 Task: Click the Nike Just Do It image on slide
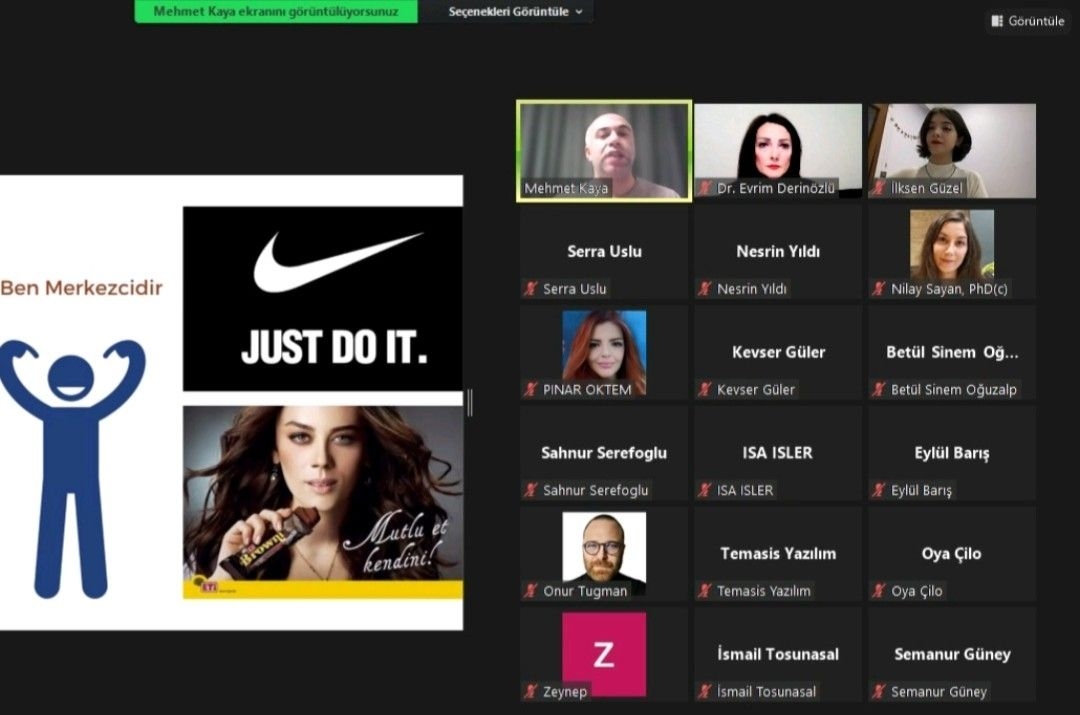tap(323, 298)
